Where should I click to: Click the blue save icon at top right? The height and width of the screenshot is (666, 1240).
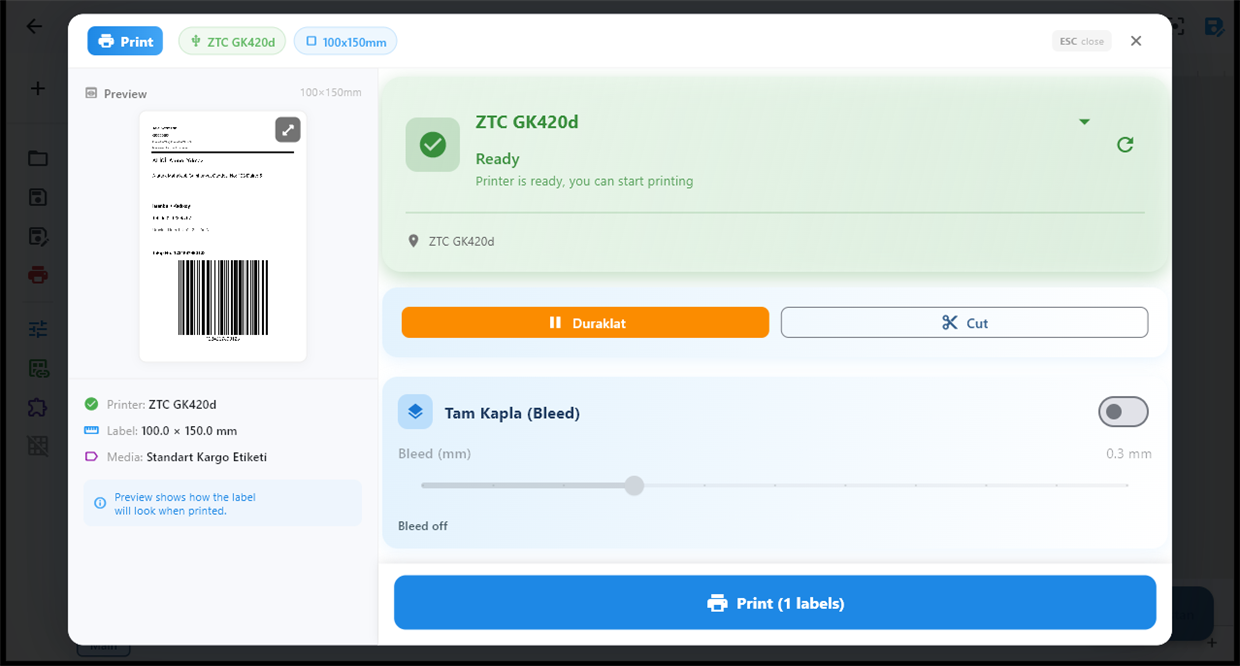1214,27
